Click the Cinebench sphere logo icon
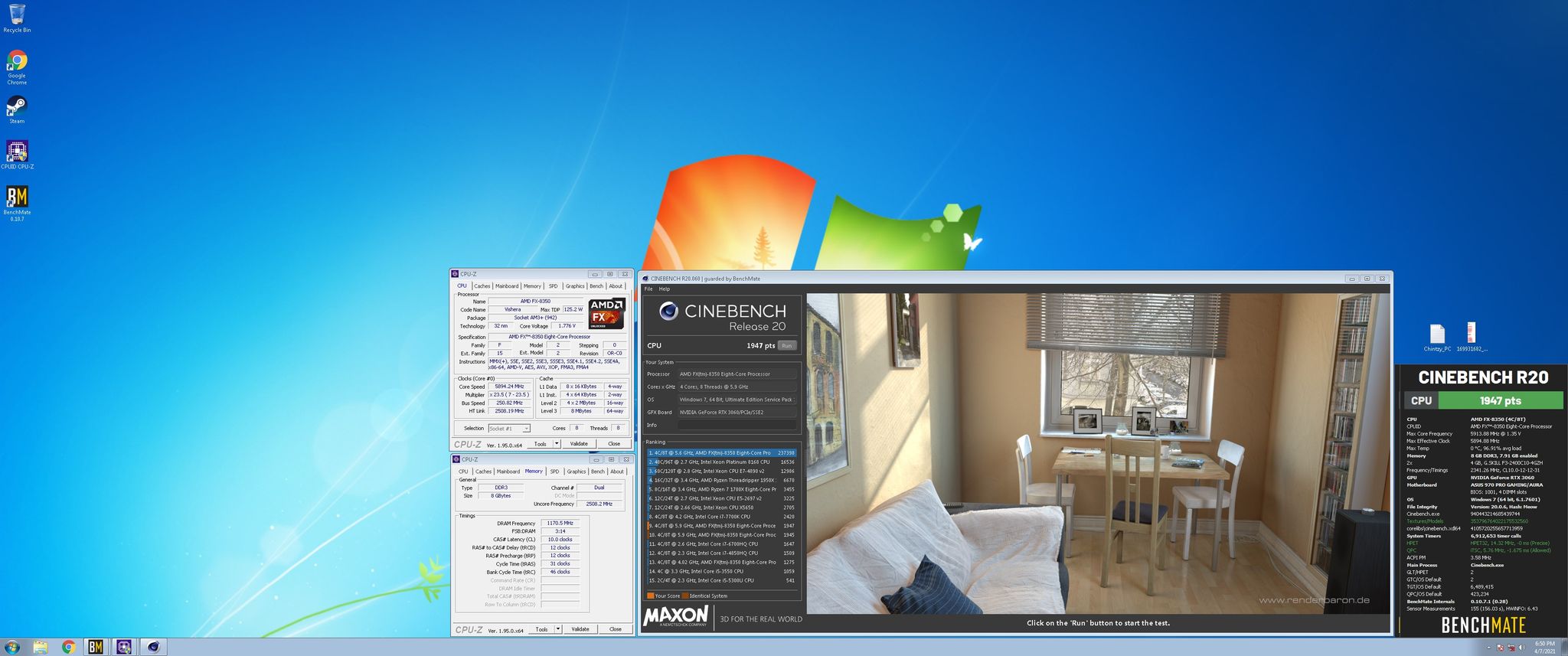 pyautogui.click(x=668, y=311)
